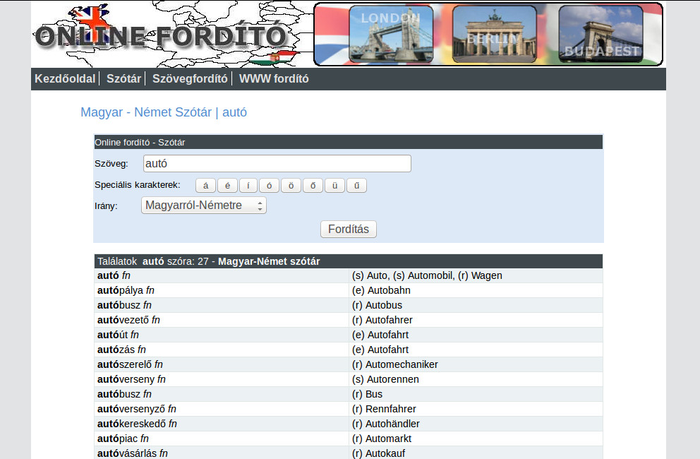This screenshot has height=459, width=700.
Task: Select the entry 'autószerelő fn'
Action: (x=130, y=364)
